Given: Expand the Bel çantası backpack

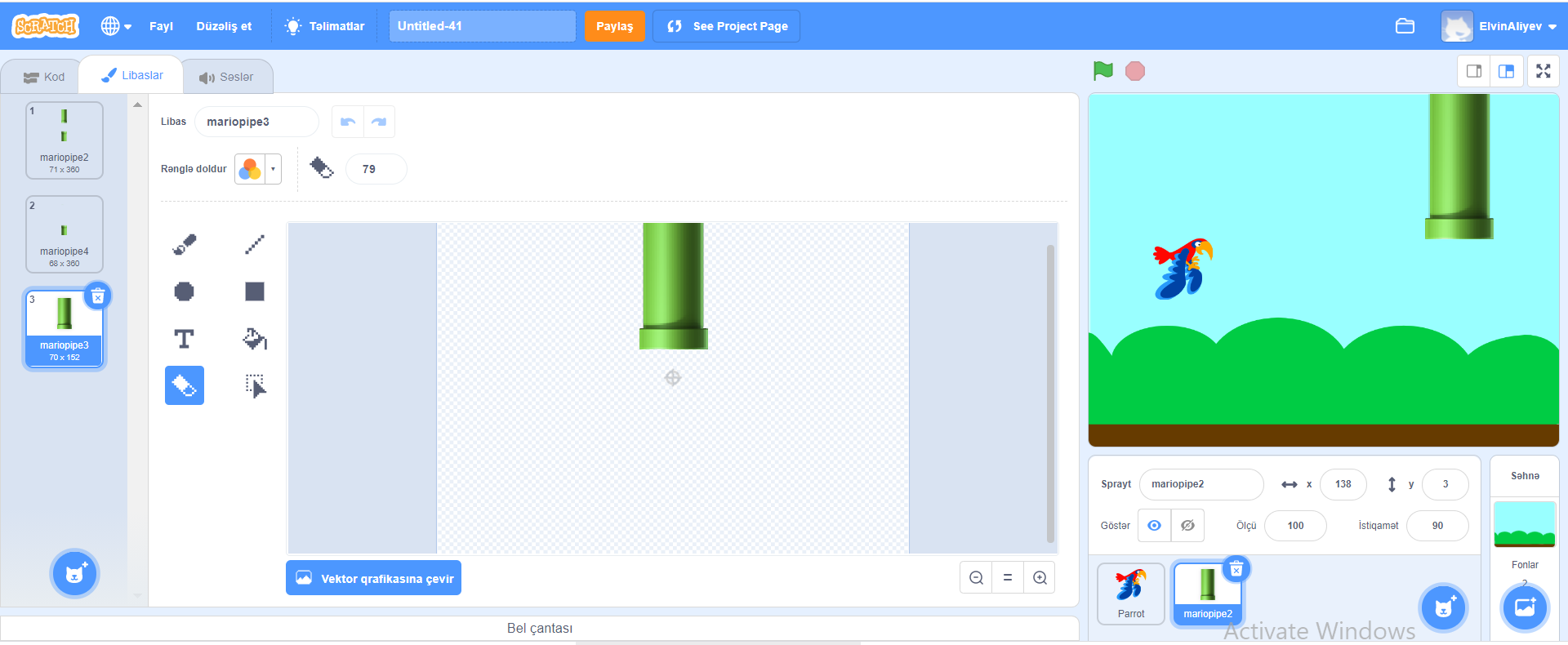Looking at the screenshot, I should point(539,628).
